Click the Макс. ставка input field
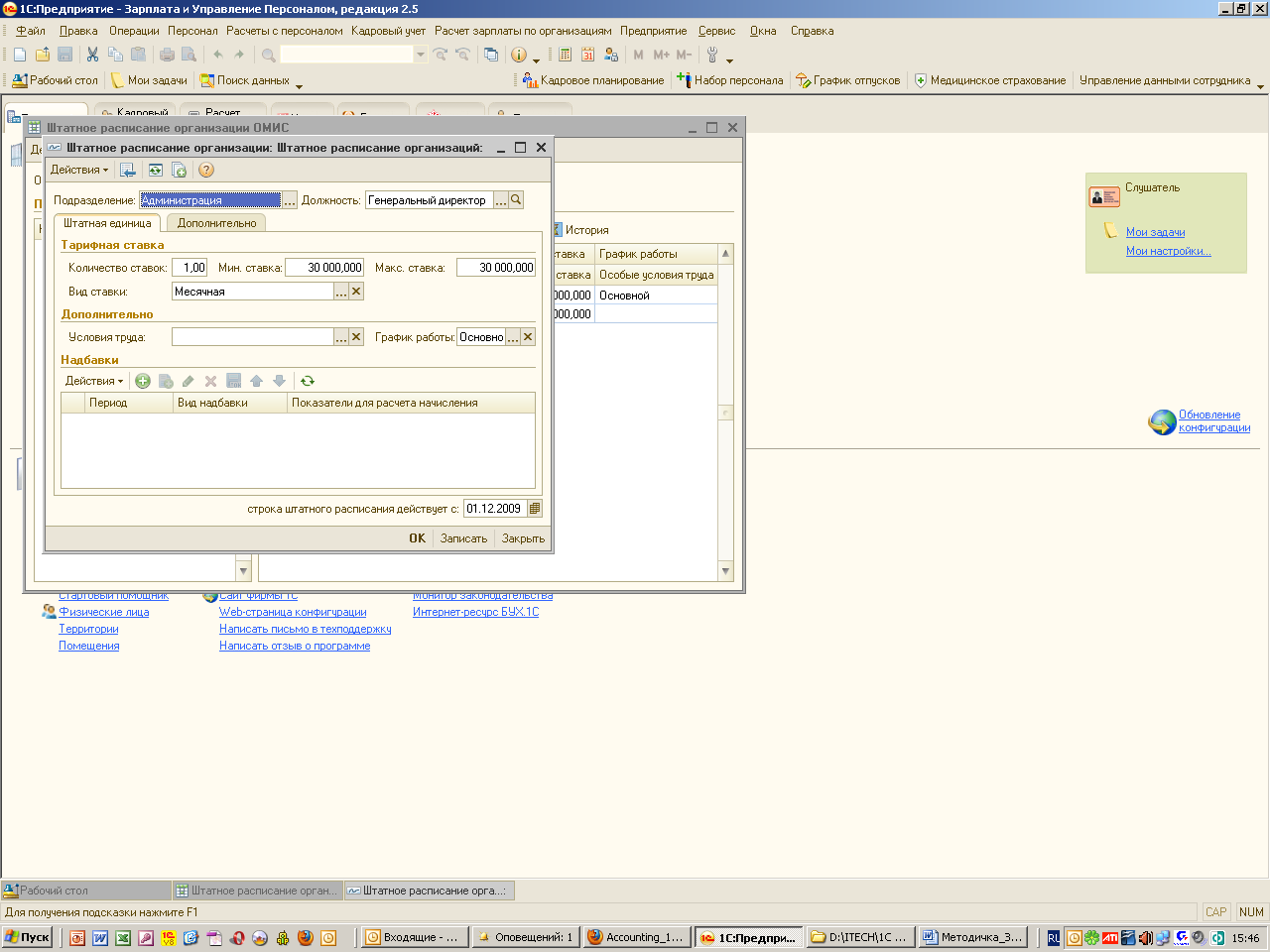1270x952 pixels. [x=496, y=267]
